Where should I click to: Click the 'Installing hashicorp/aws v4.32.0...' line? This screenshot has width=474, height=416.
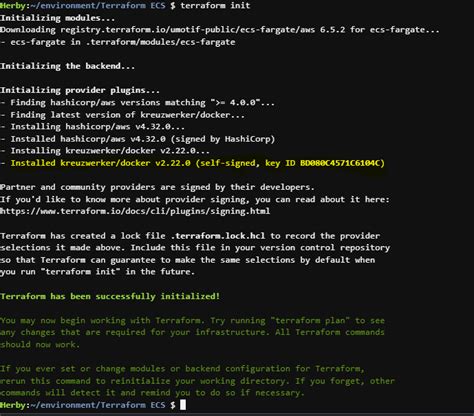(92, 127)
